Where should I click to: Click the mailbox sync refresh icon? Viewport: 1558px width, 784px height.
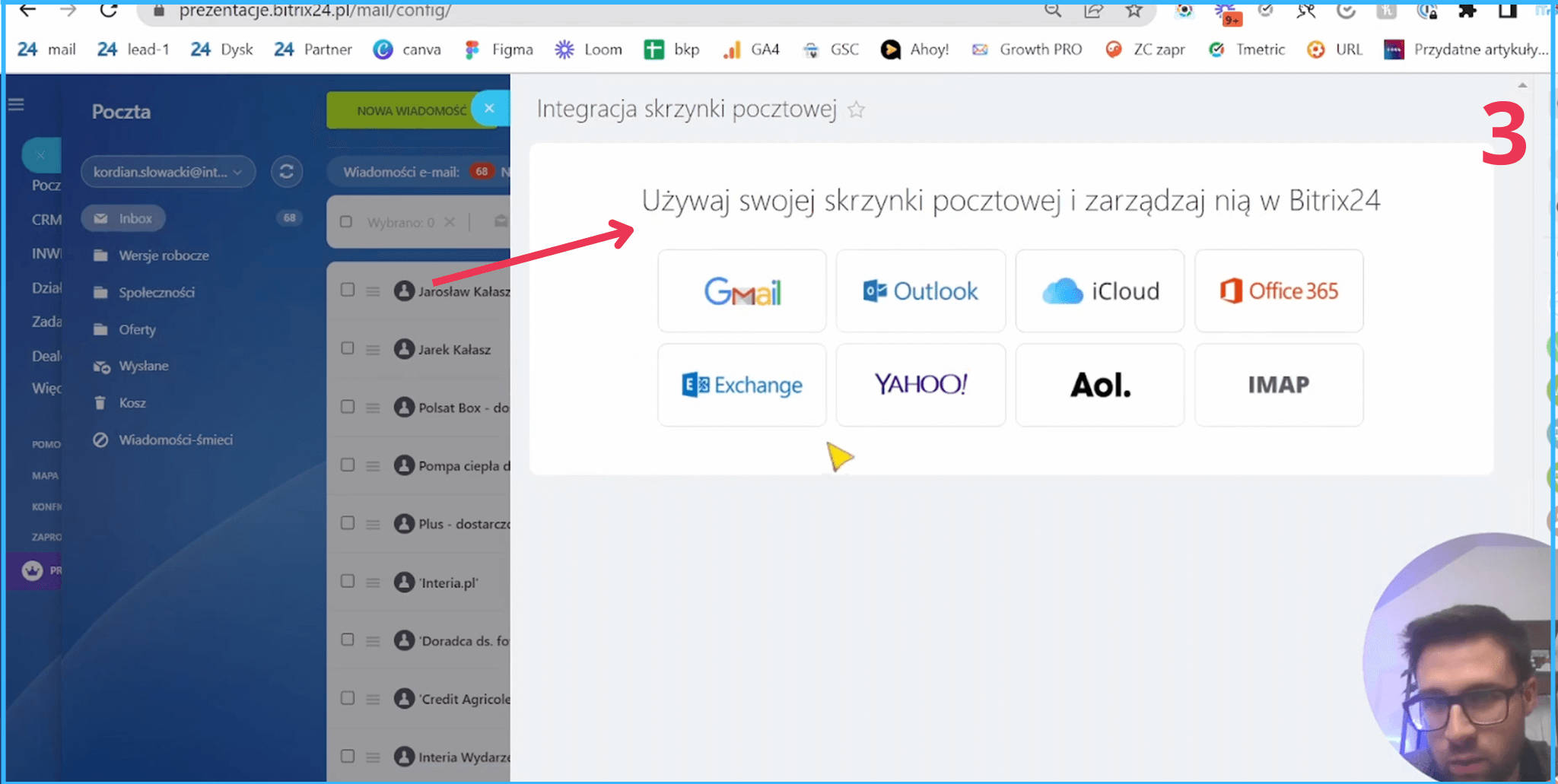coord(287,172)
